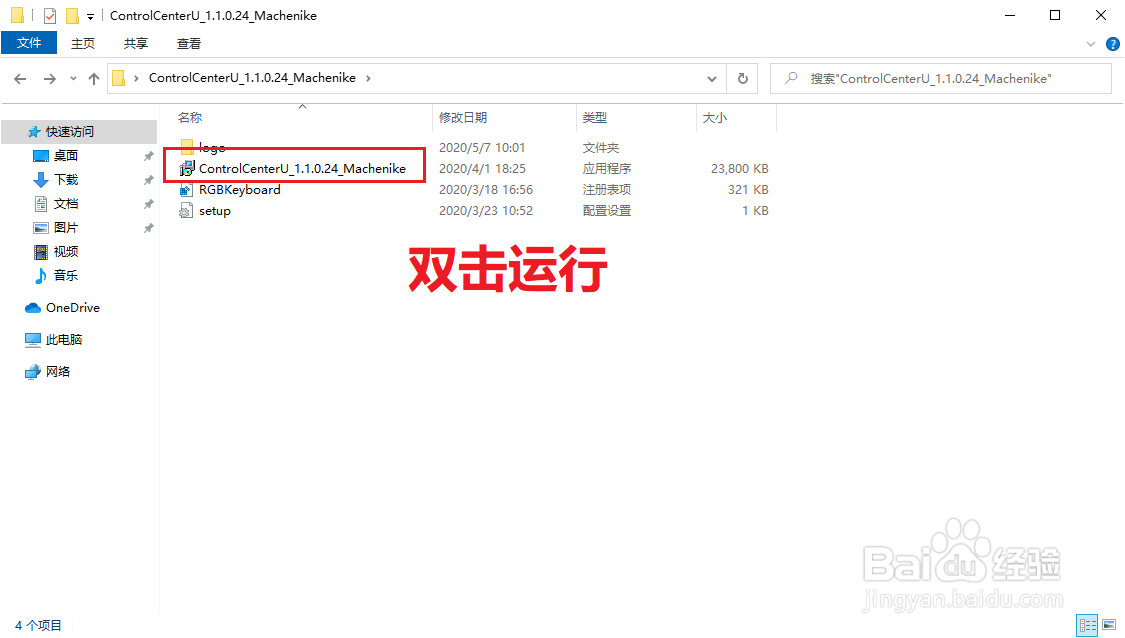Select the ControlCenterU_1.1.0.24_Machenike application file
The width and height of the screenshot is (1125, 638).
point(302,169)
